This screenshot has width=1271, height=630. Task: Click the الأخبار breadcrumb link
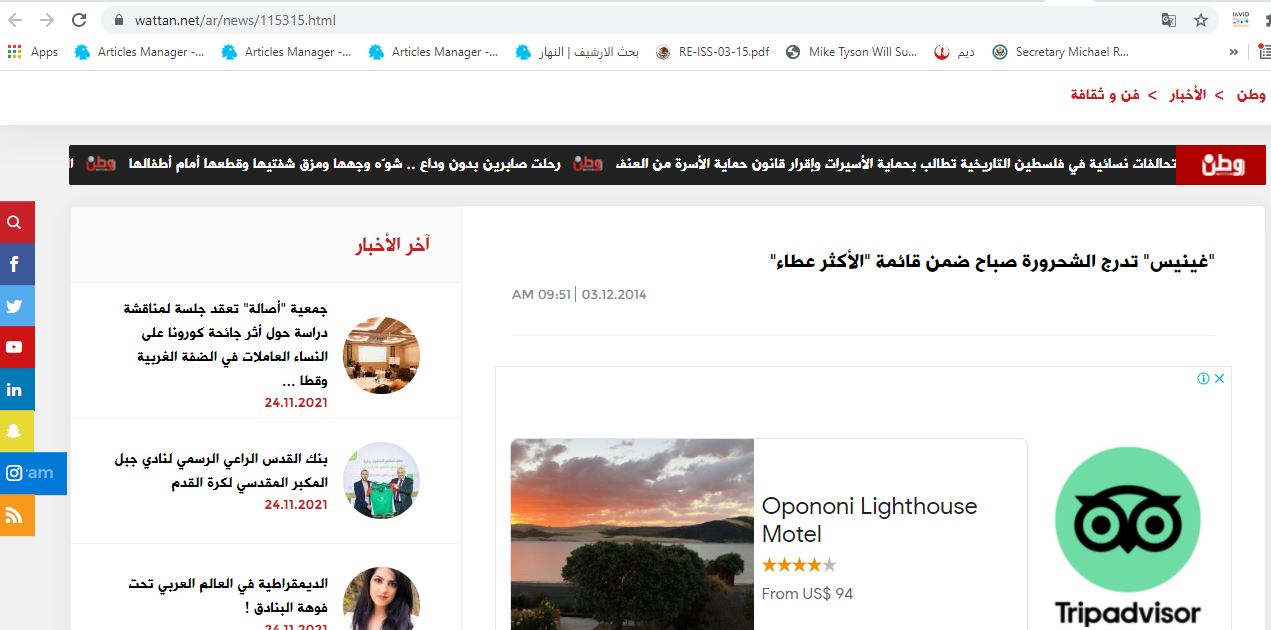click(x=1188, y=95)
